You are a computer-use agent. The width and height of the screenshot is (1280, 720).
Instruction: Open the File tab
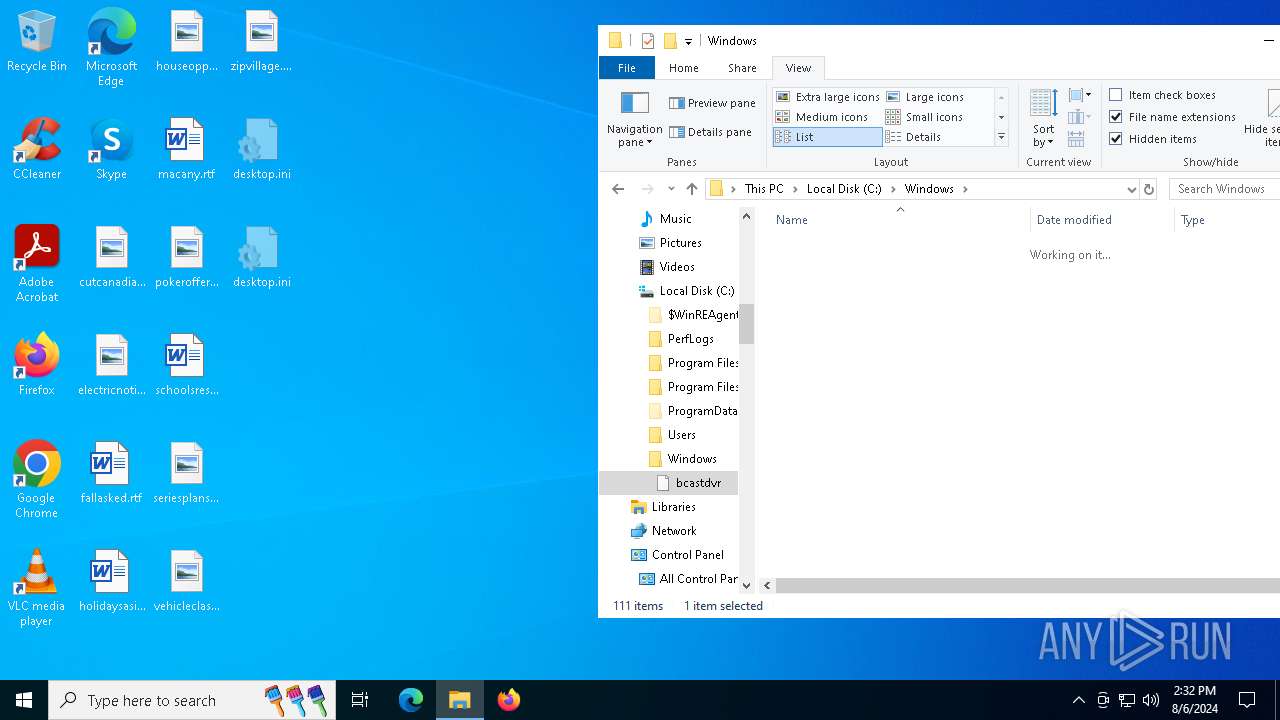(x=627, y=68)
